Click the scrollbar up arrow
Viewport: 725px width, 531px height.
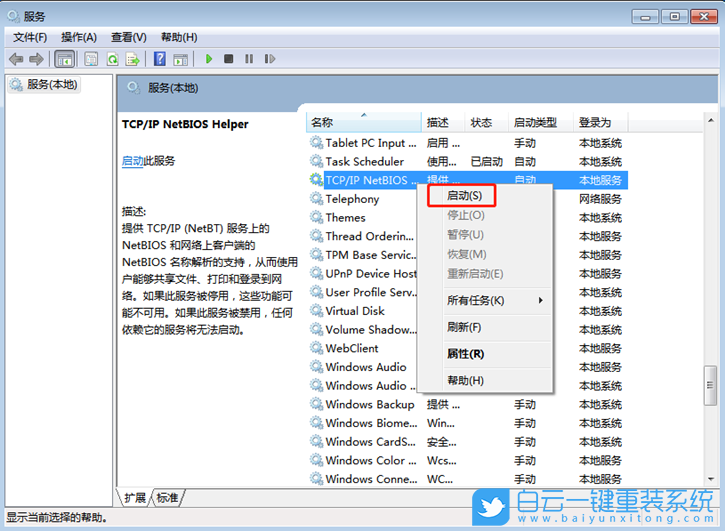710,121
